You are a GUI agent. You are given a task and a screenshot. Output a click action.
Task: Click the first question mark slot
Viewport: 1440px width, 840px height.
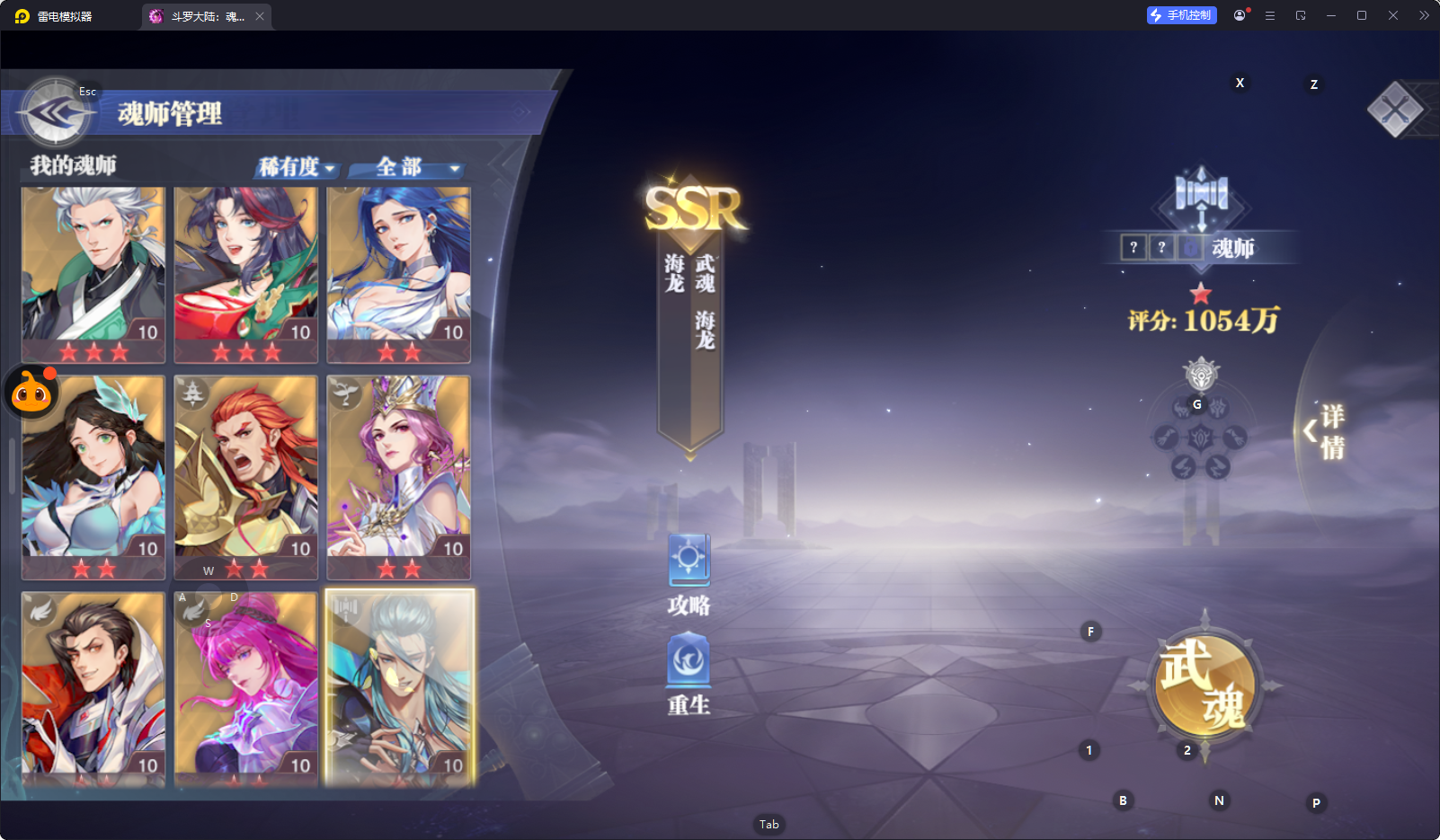(1133, 247)
